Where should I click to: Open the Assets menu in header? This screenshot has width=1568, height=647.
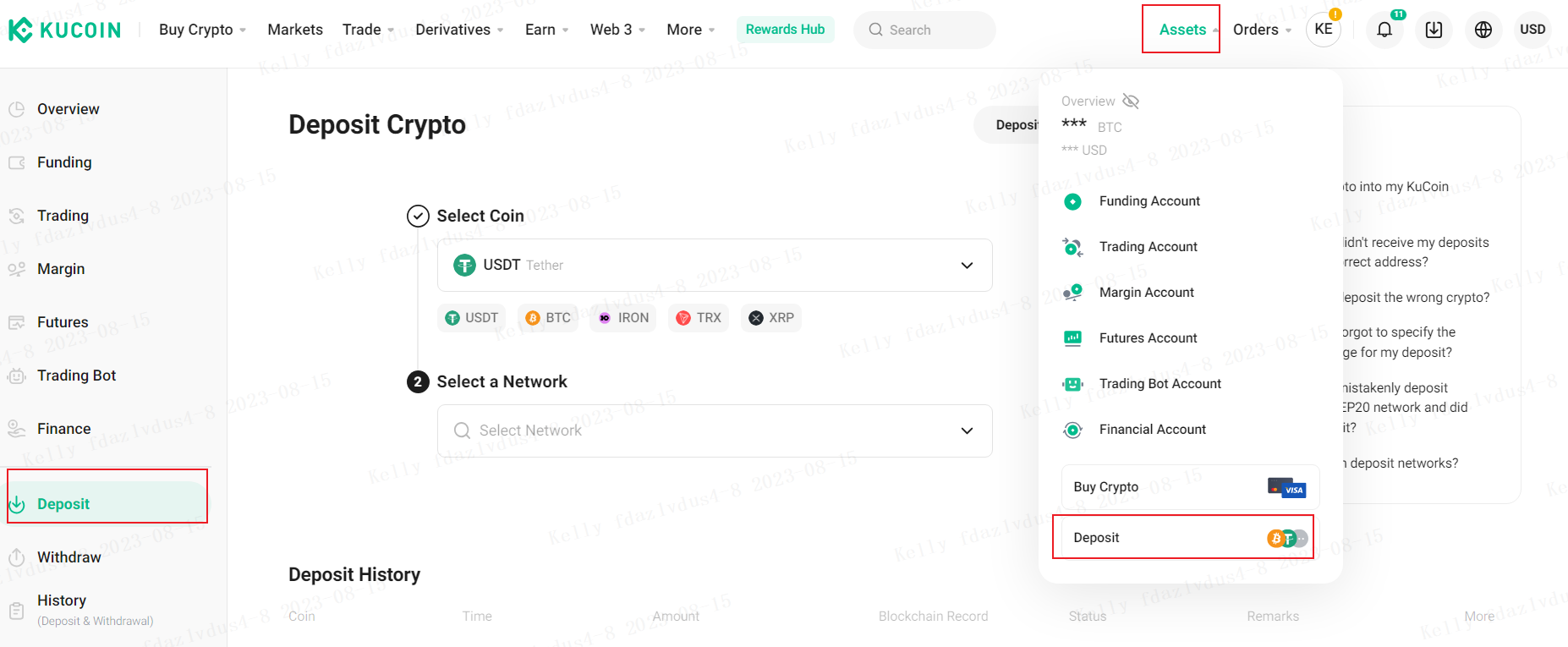pyautogui.click(x=1182, y=30)
